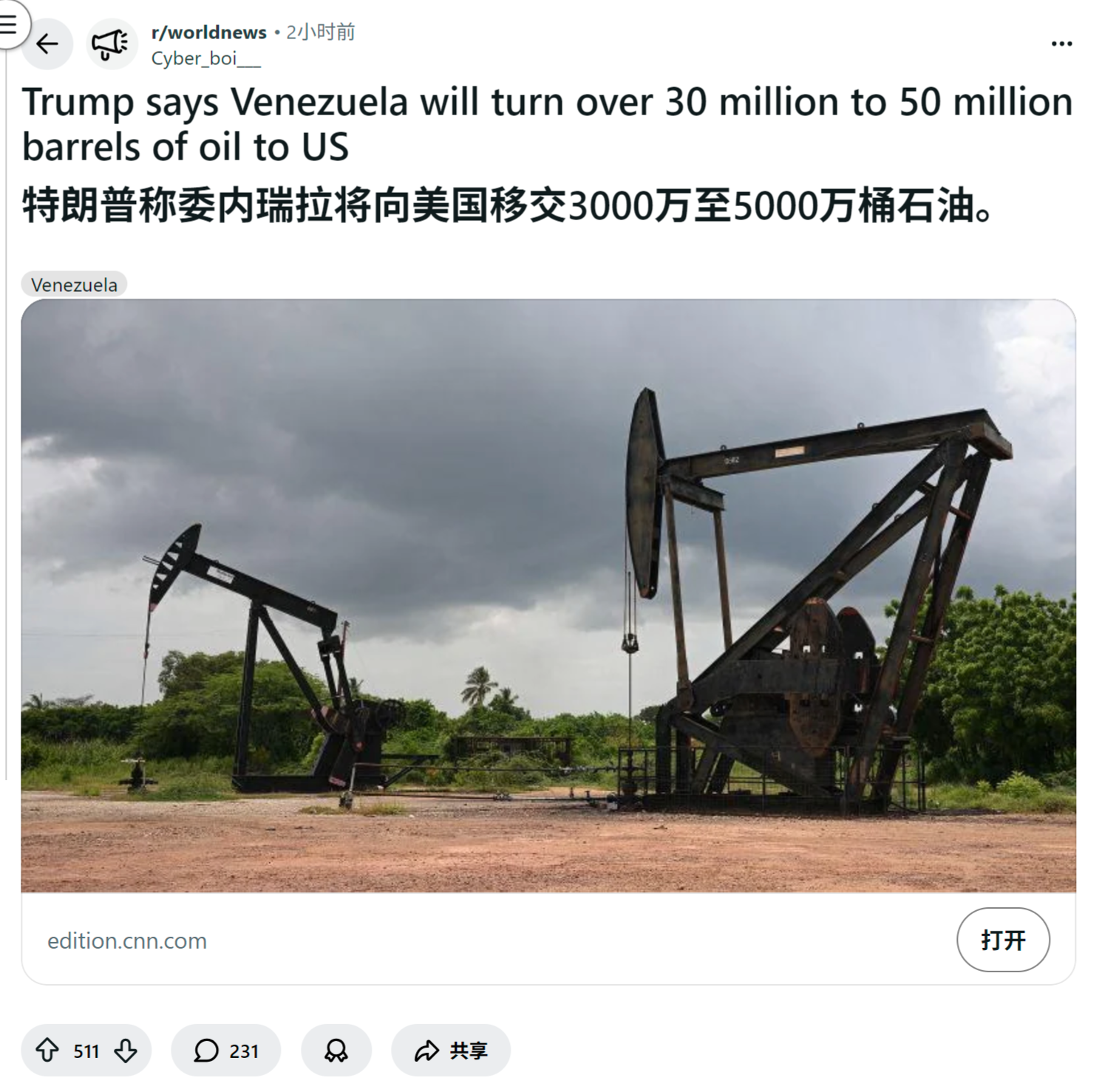Viewport: 1102px width, 1092px height.
Task: Click the Chinese translated headline text
Action: tap(507, 205)
